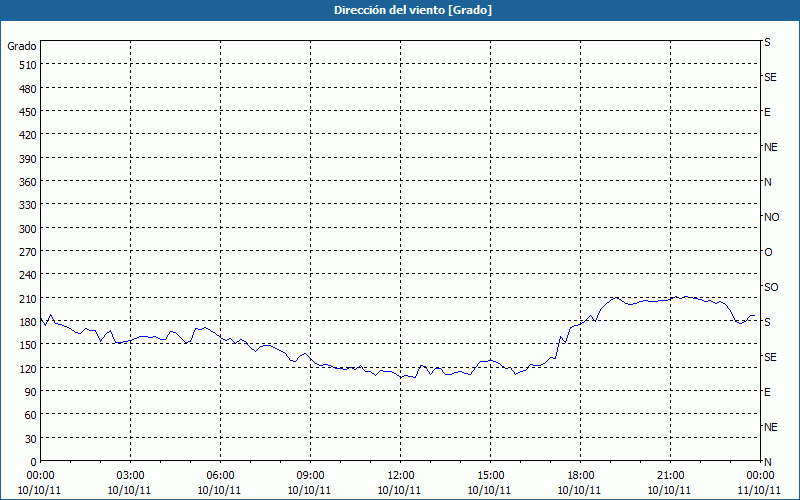The height and width of the screenshot is (500, 800).
Task: Click the Grado axis unit label
Action: (x=22, y=46)
